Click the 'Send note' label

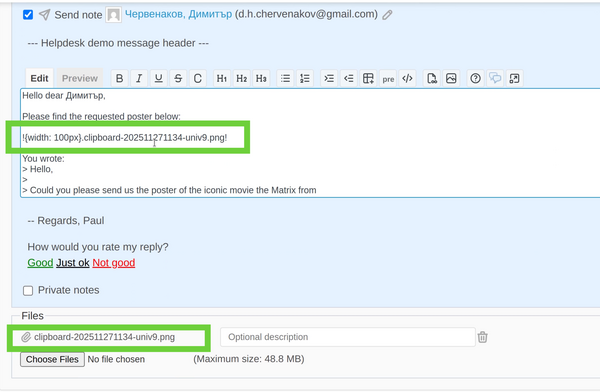[x=78, y=15]
